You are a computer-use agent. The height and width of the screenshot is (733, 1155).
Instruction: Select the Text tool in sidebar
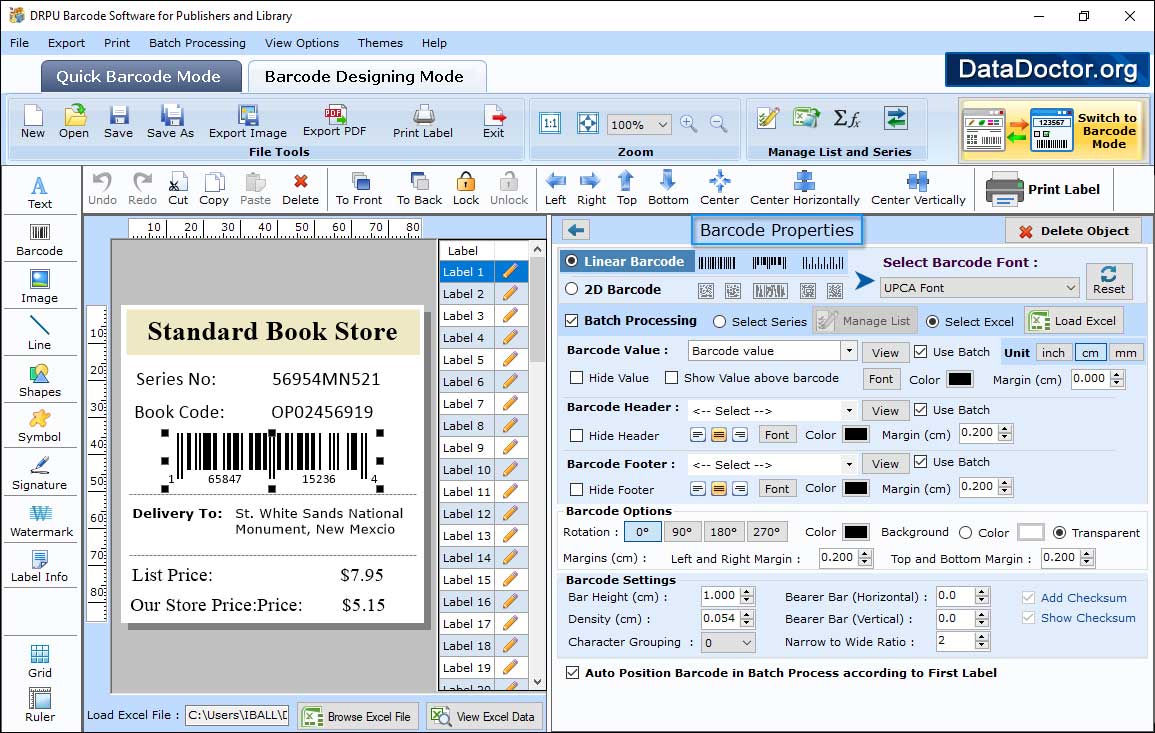(x=40, y=192)
